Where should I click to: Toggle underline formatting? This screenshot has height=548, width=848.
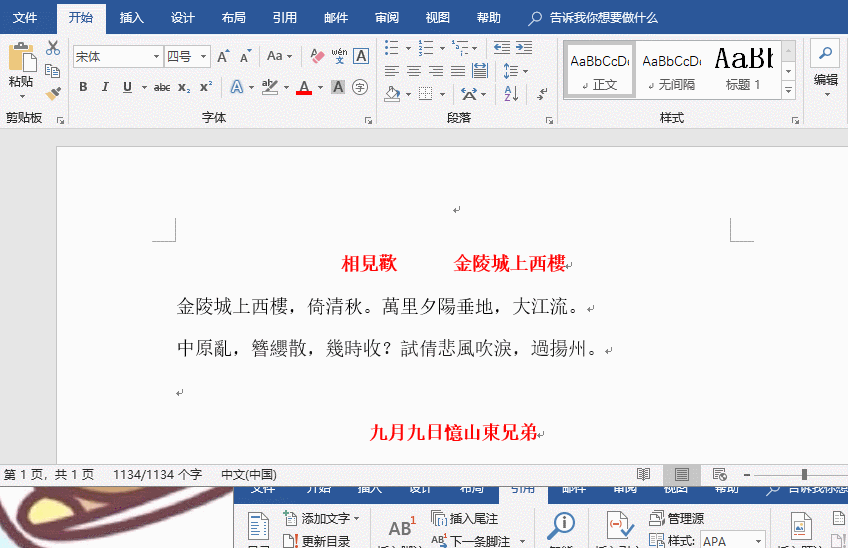tap(127, 87)
